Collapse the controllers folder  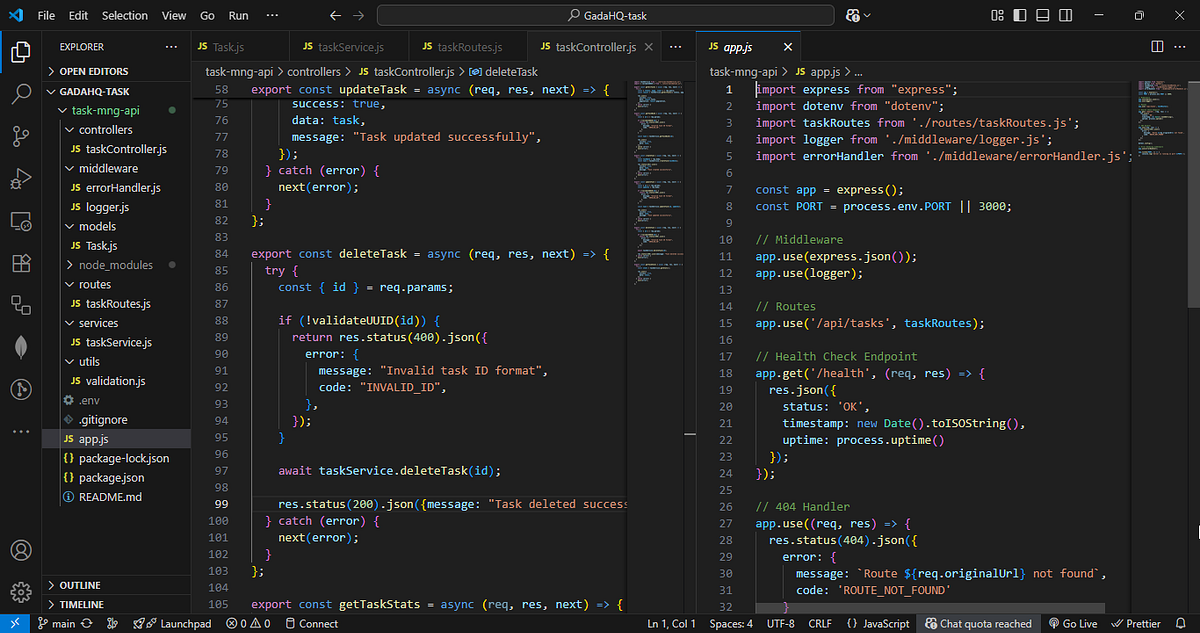coord(104,130)
